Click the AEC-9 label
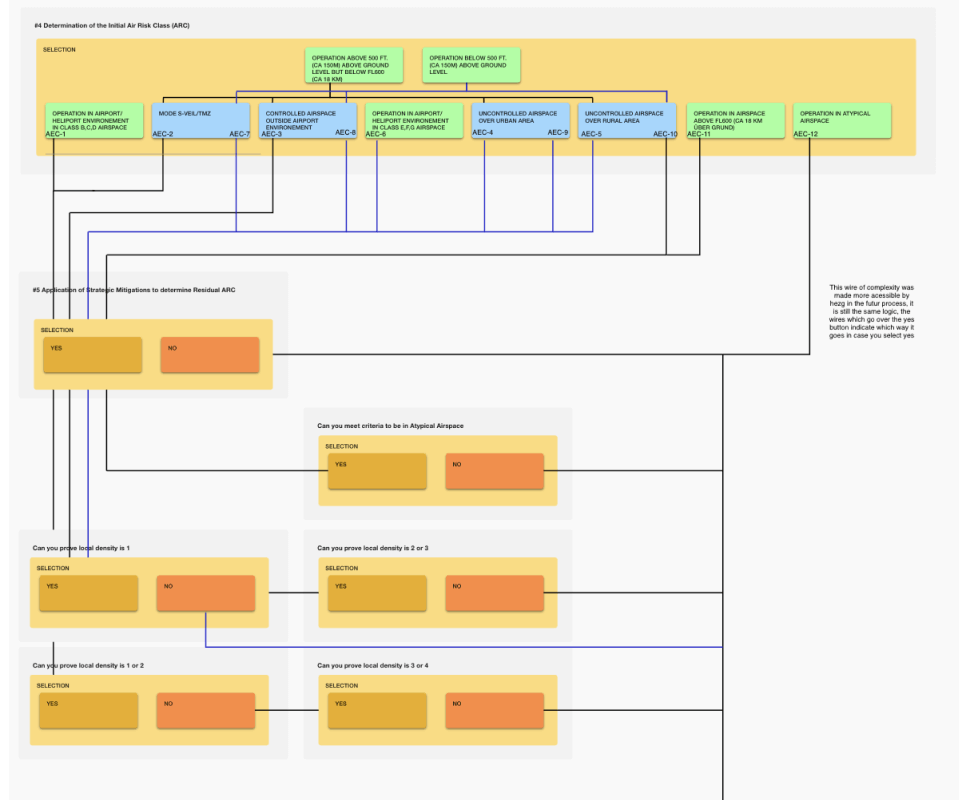Viewport: 970px width, 800px height. (x=557, y=132)
